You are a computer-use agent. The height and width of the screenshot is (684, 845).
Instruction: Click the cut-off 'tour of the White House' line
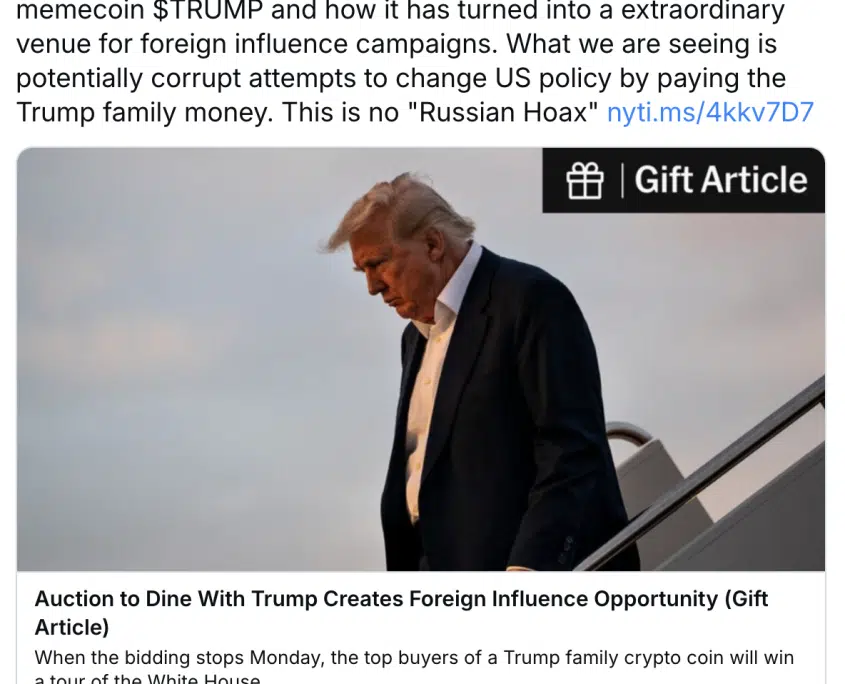pos(147,679)
